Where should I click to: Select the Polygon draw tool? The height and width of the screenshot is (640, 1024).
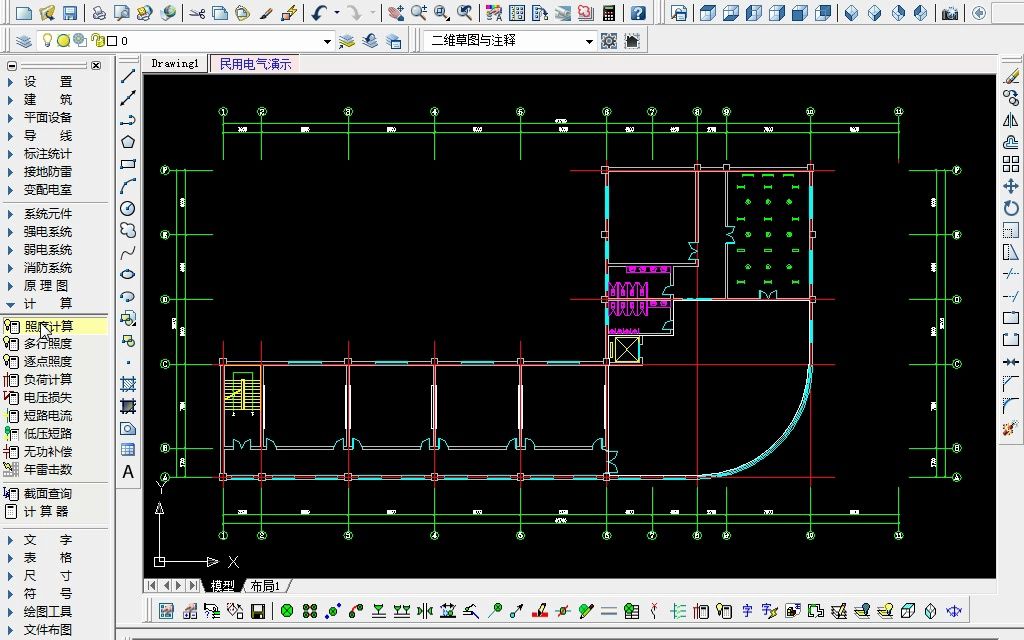tap(128, 142)
